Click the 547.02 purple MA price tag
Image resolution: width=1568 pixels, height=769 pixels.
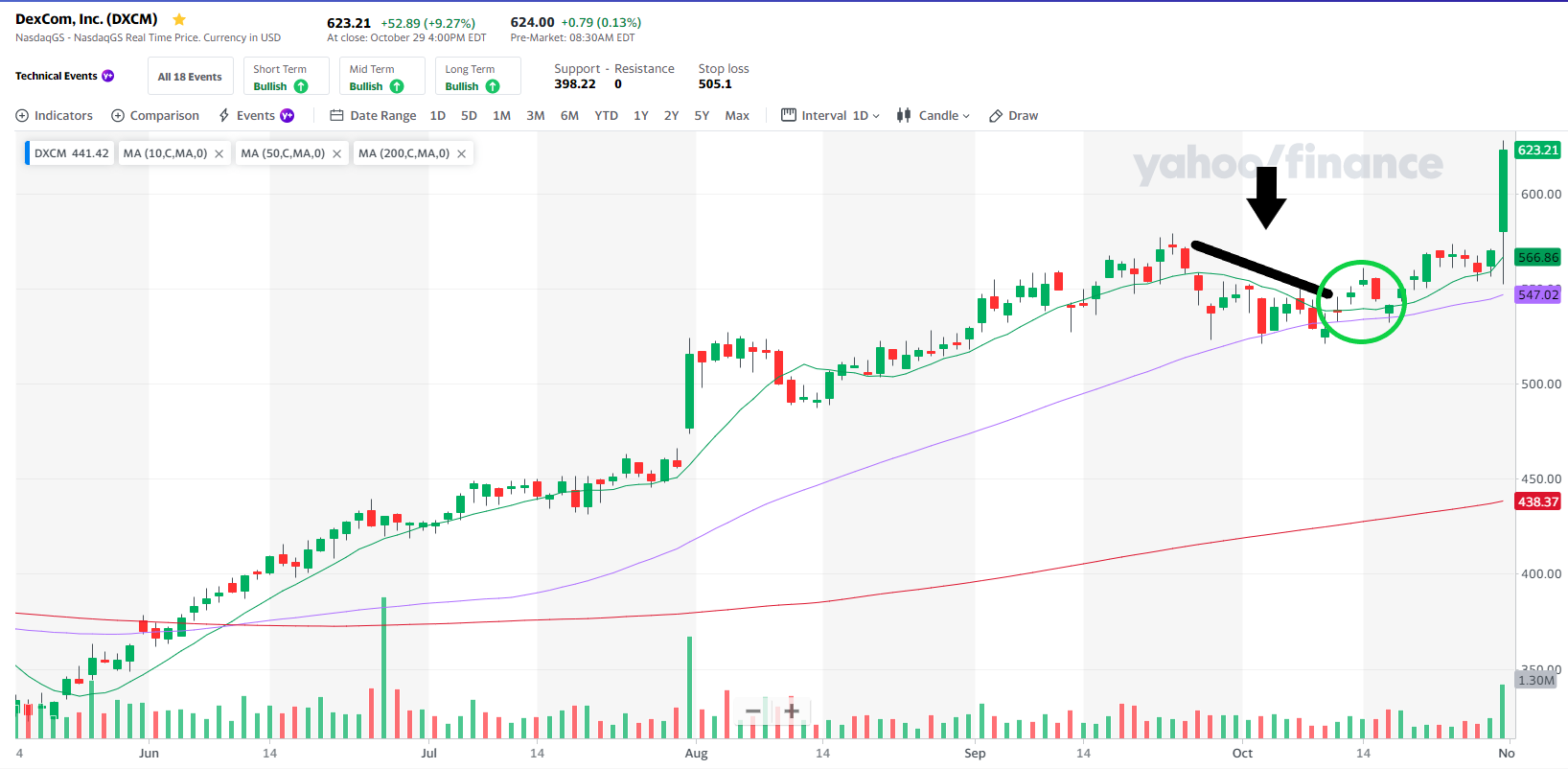1538,294
